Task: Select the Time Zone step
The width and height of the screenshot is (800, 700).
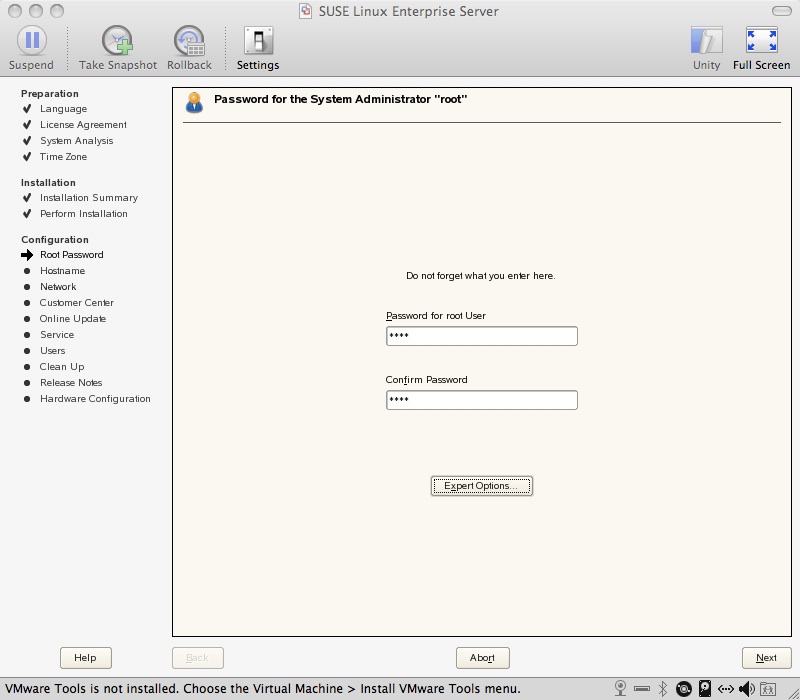Action: pyautogui.click(x=63, y=157)
